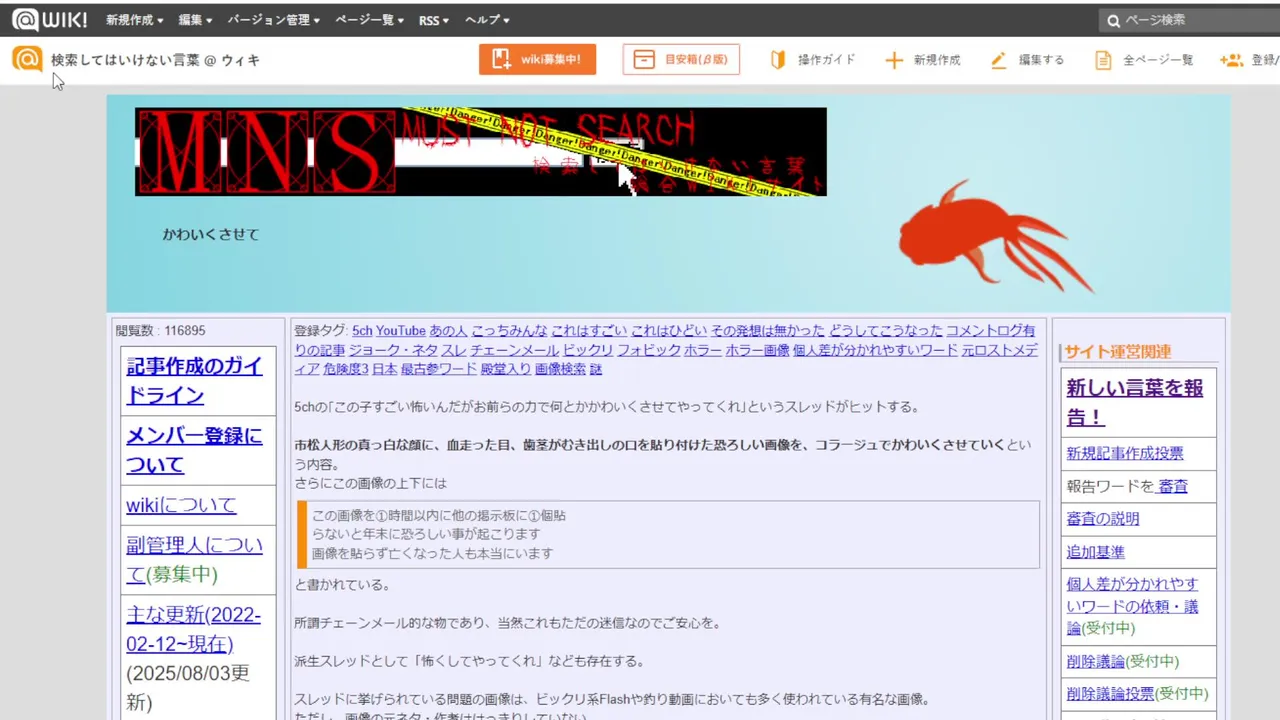Click the チェーンメール tag link
This screenshot has height=720, width=1280.
(514, 350)
